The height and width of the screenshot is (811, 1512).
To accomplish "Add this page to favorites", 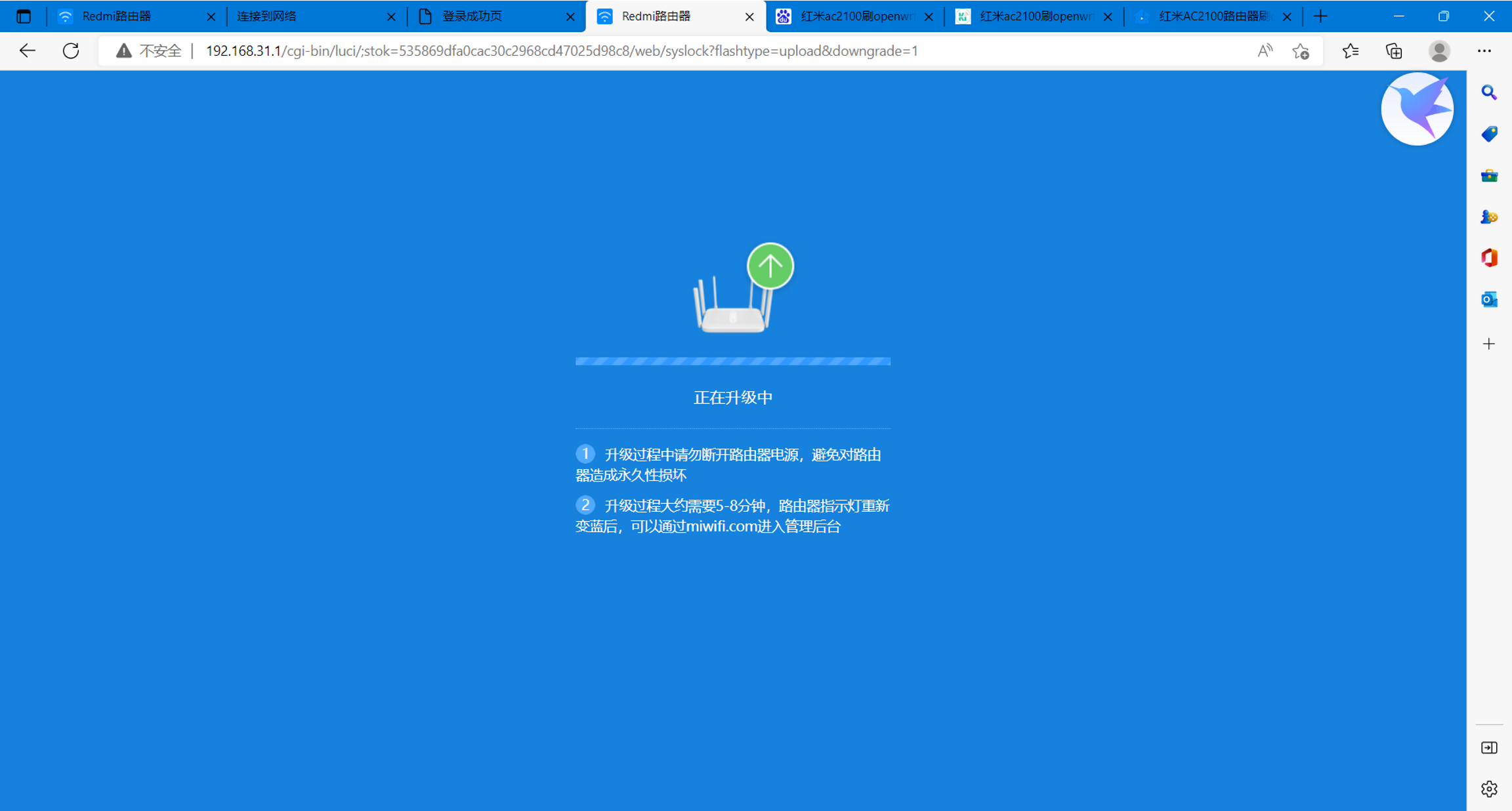I will tap(1301, 51).
